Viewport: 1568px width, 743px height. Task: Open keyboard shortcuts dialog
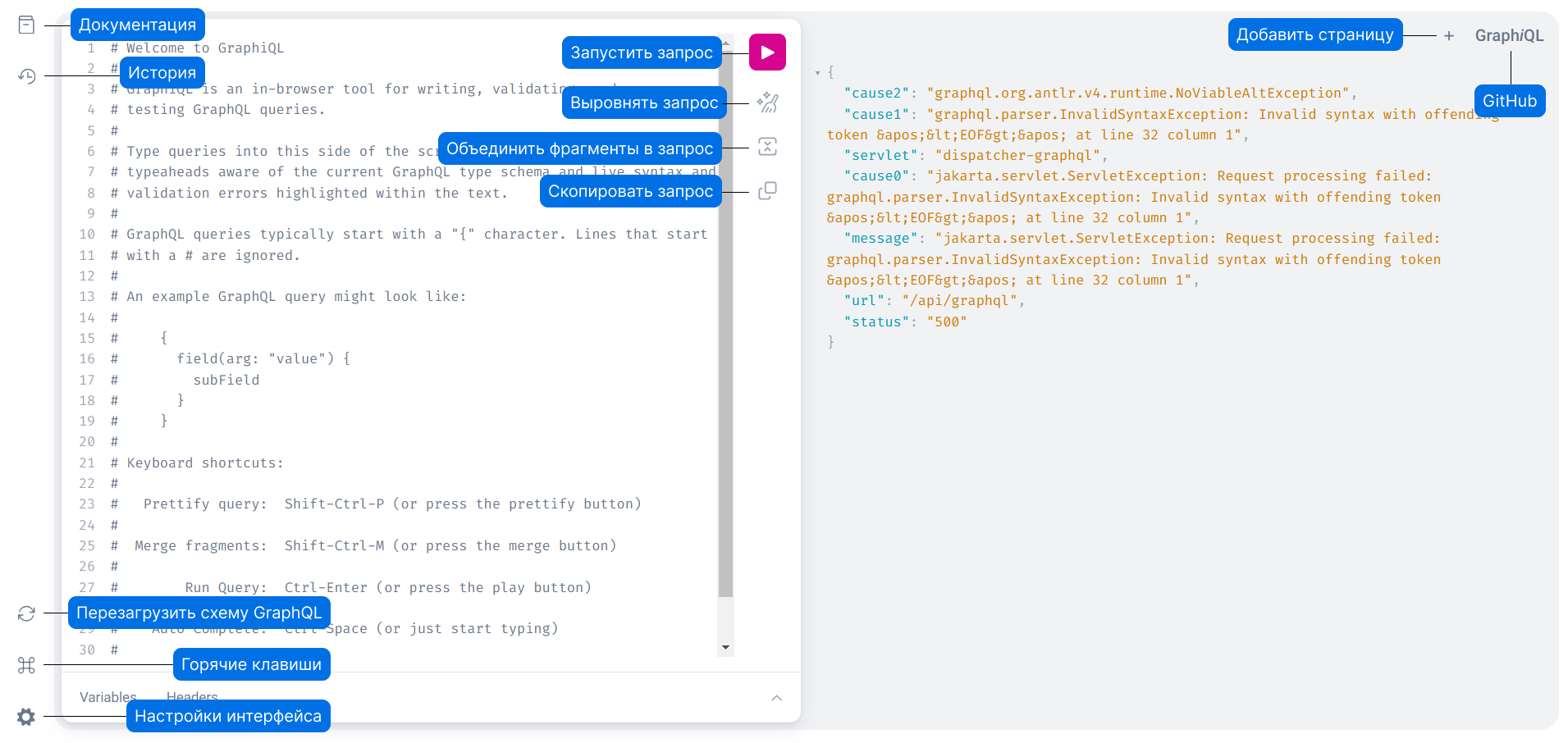pos(26,665)
